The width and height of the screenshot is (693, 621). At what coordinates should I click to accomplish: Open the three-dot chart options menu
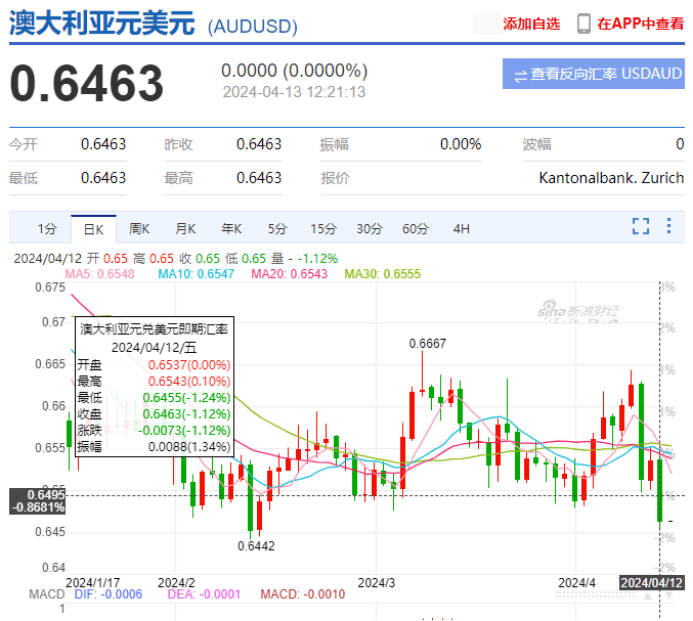coord(667,227)
